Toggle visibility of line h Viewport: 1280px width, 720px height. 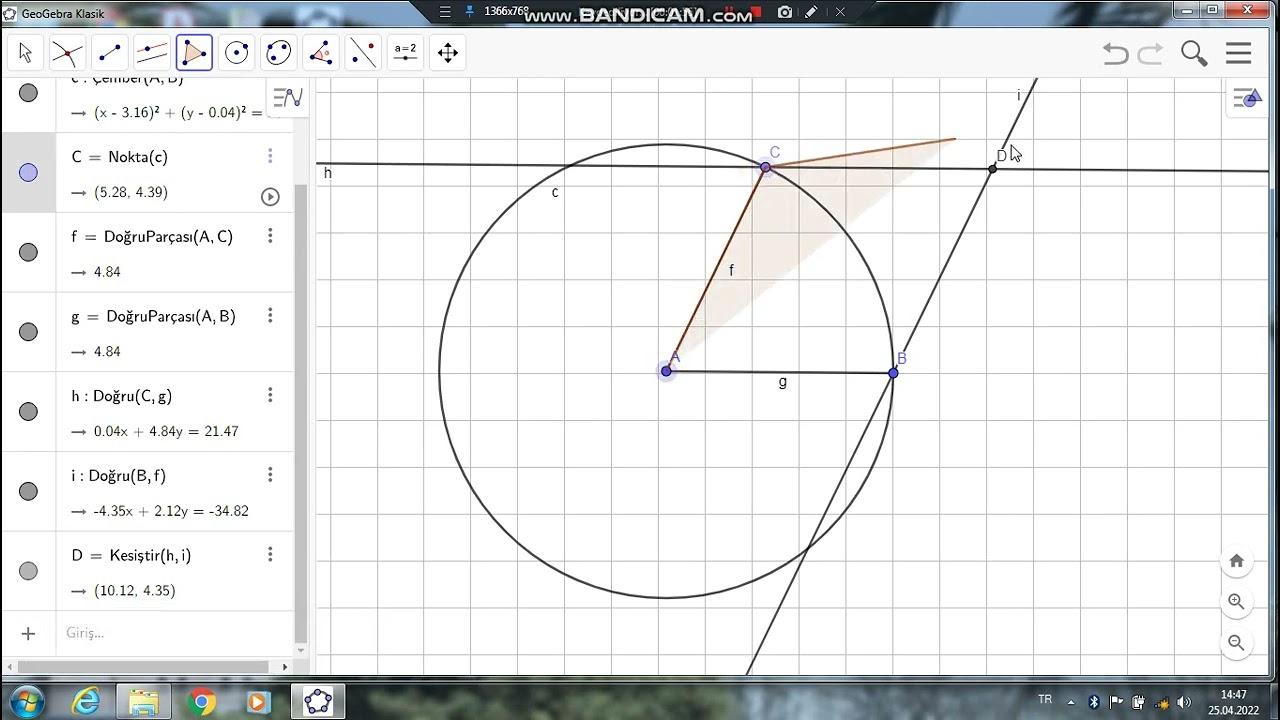(x=28, y=412)
